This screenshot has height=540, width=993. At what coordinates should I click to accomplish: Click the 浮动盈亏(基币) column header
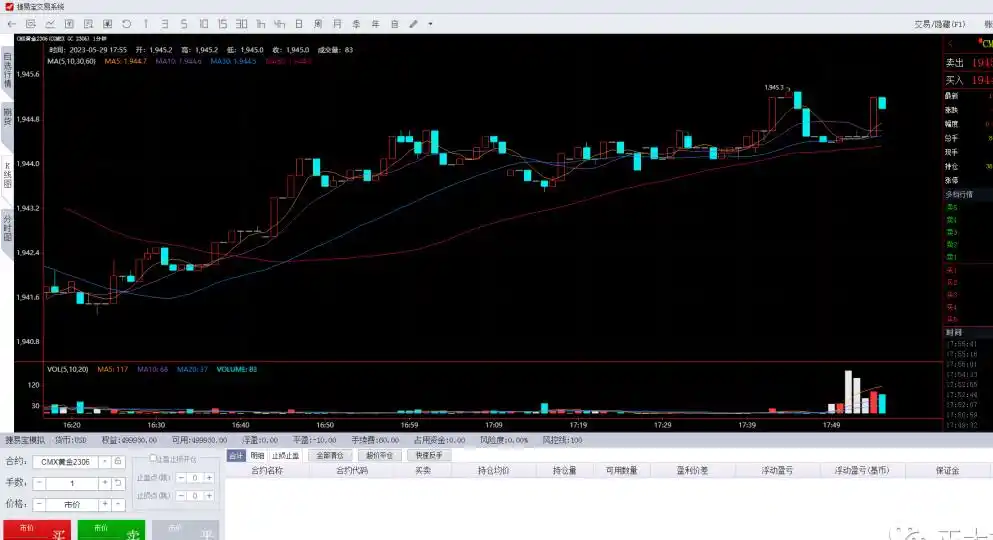coord(862,470)
